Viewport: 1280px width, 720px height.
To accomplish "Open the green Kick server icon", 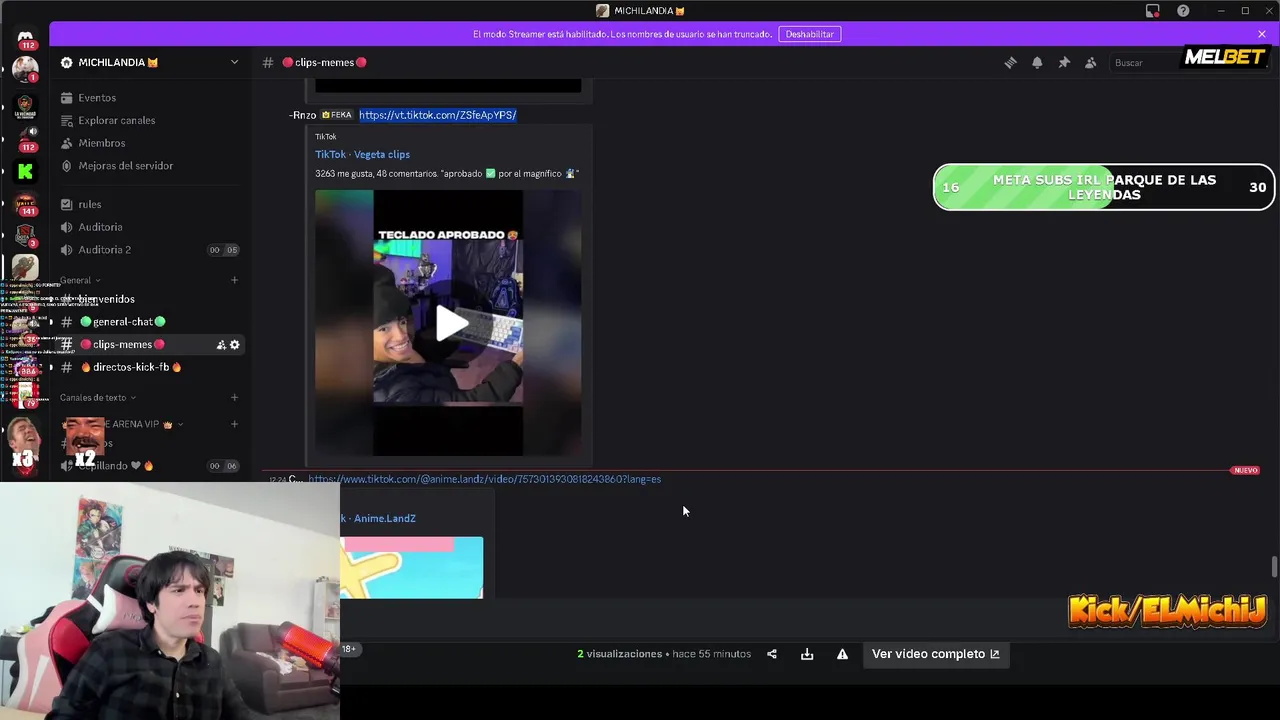I will 25,172.
